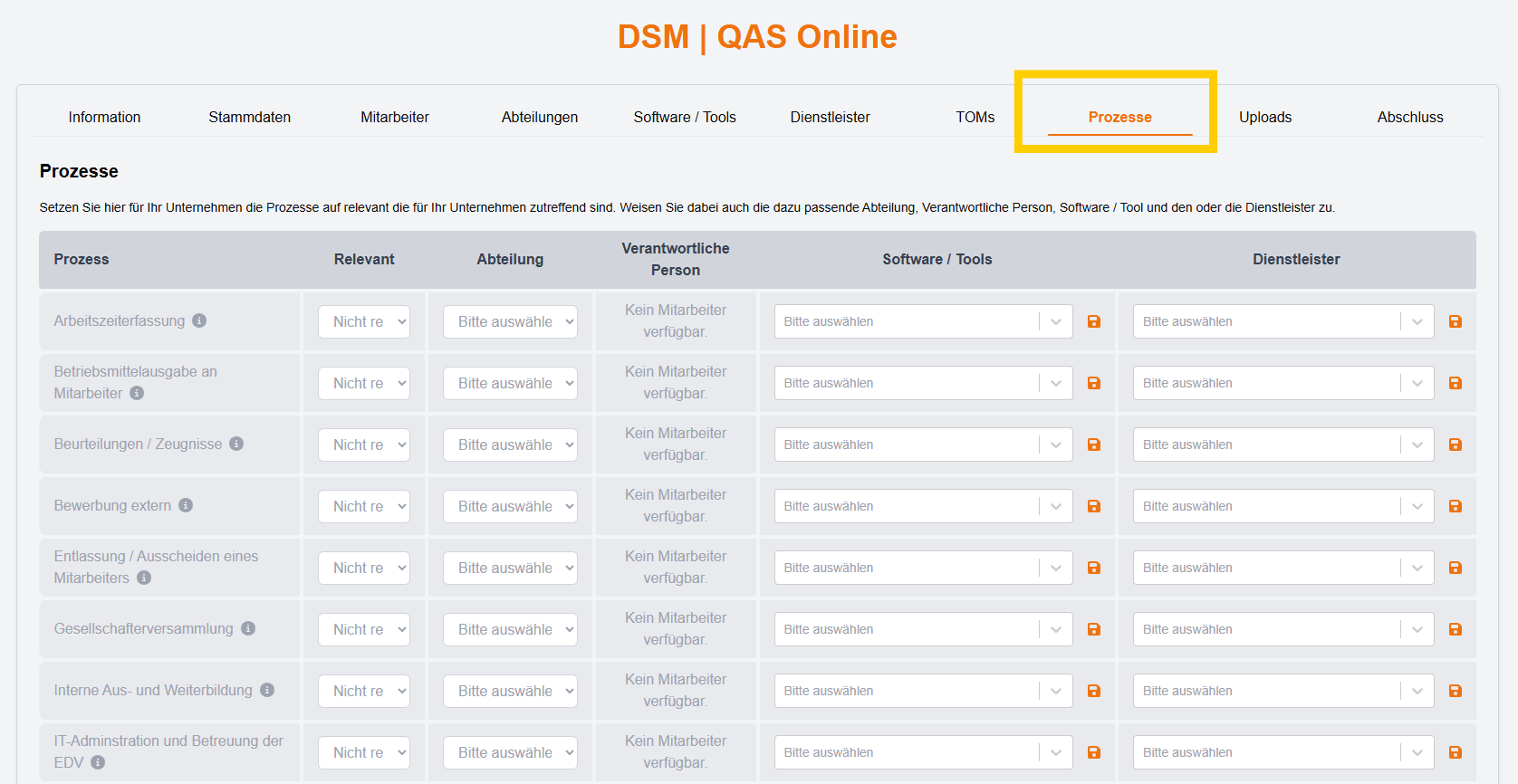The height and width of the screenshot is (784, 1518).
Task: Save Software / Tools for Bewerbung extern
Action: point(1094,506)
